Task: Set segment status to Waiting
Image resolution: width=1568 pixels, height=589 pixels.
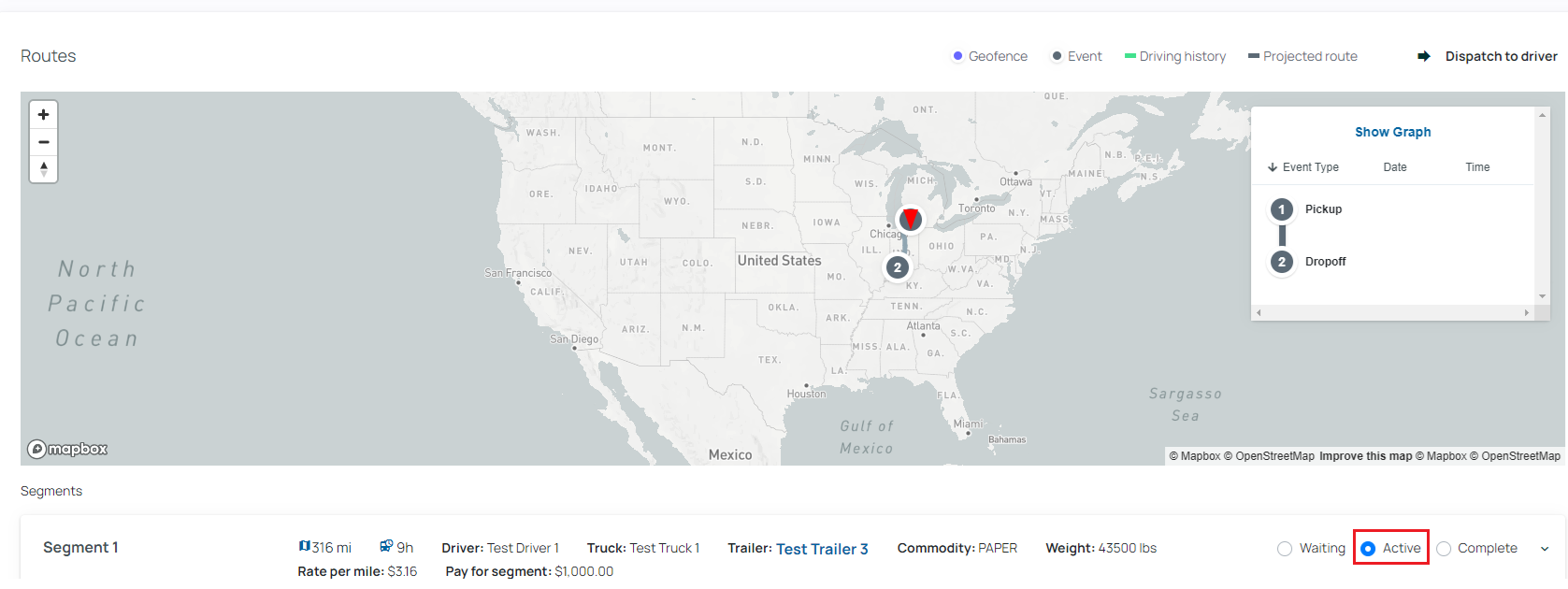Action: 1285,549
